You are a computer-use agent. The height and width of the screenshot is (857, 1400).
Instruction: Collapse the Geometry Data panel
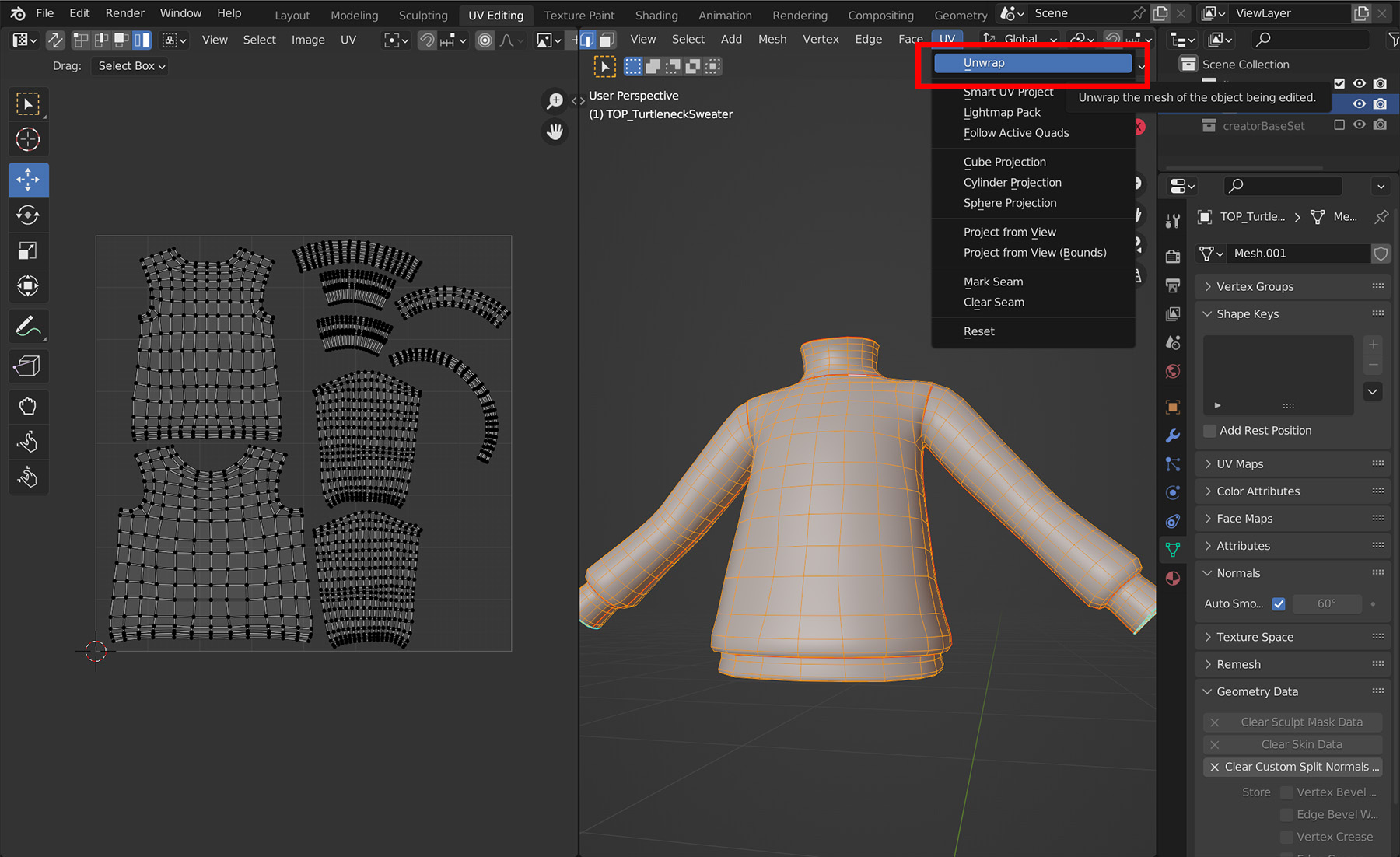pos(1257,691)
